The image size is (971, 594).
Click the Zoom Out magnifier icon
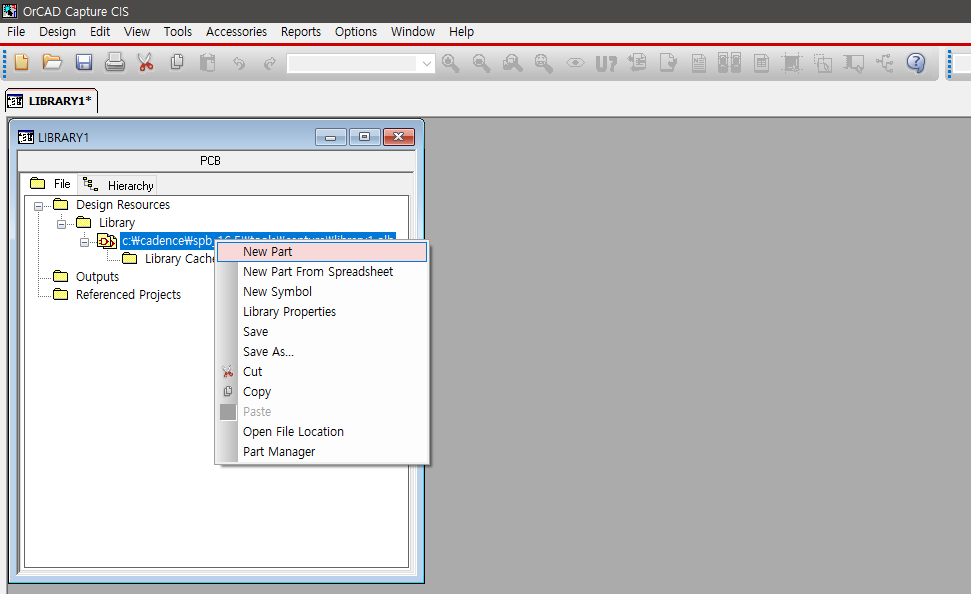482,63
